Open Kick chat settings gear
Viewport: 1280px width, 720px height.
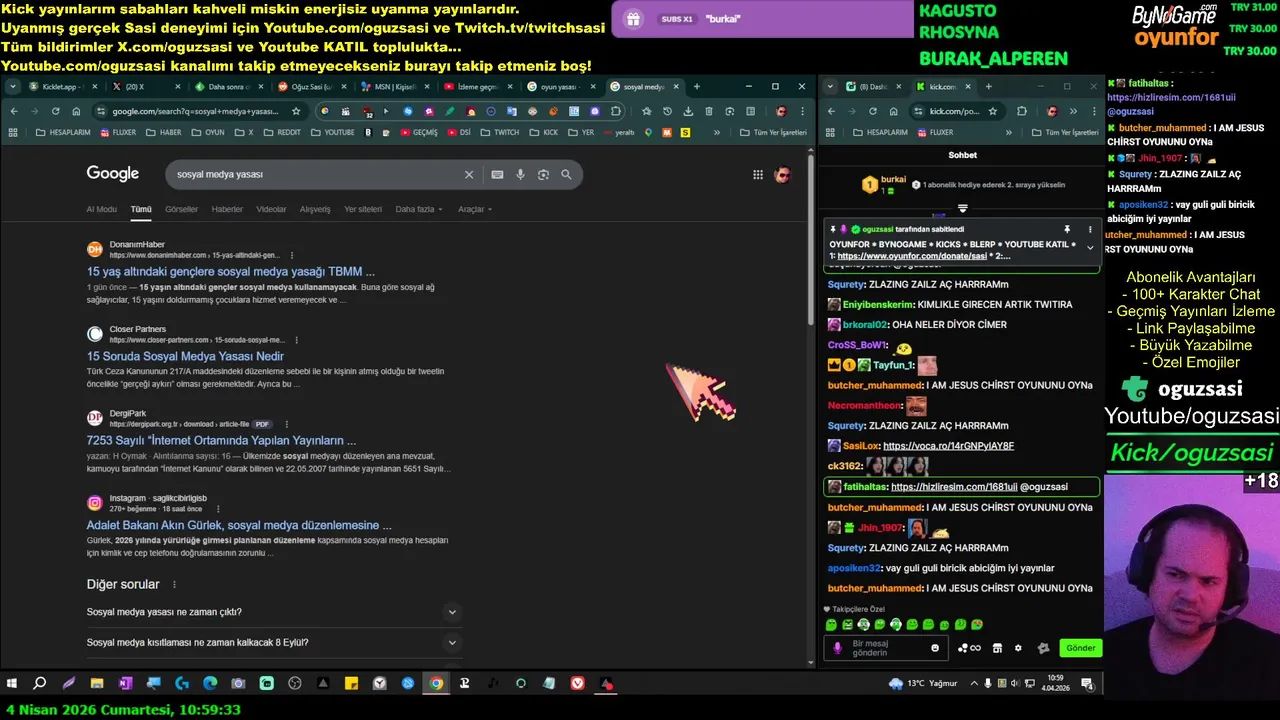click(x=1018, y=648)
